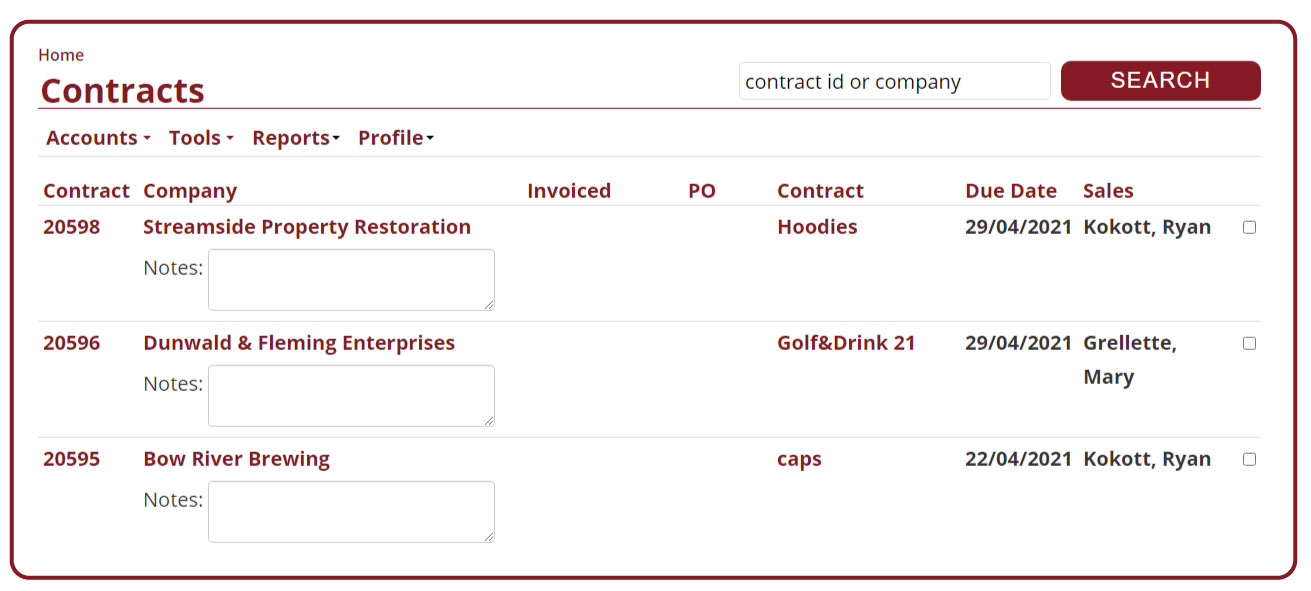Open the Hoodies contract link
The image size is (1311, 591).
point(817,227)
